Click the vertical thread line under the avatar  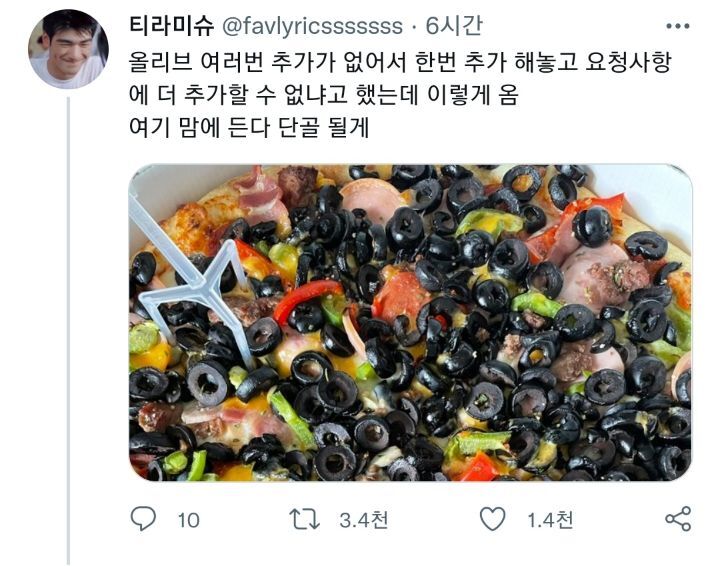68,331
